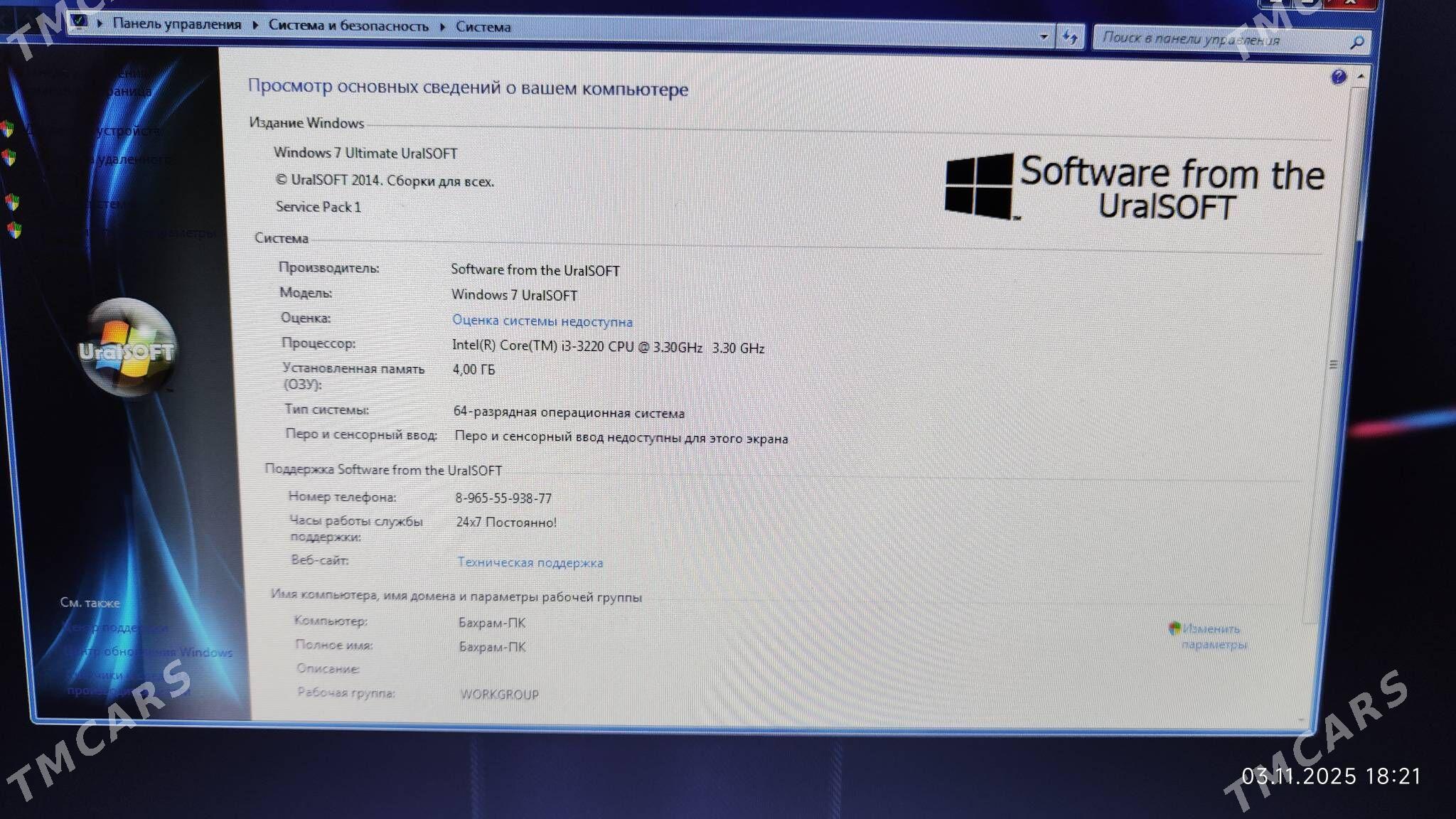This screenshot has width=1456, height=819.
Task: Click the UralSOFT Windows orb logo
Action: pos(127,348)
